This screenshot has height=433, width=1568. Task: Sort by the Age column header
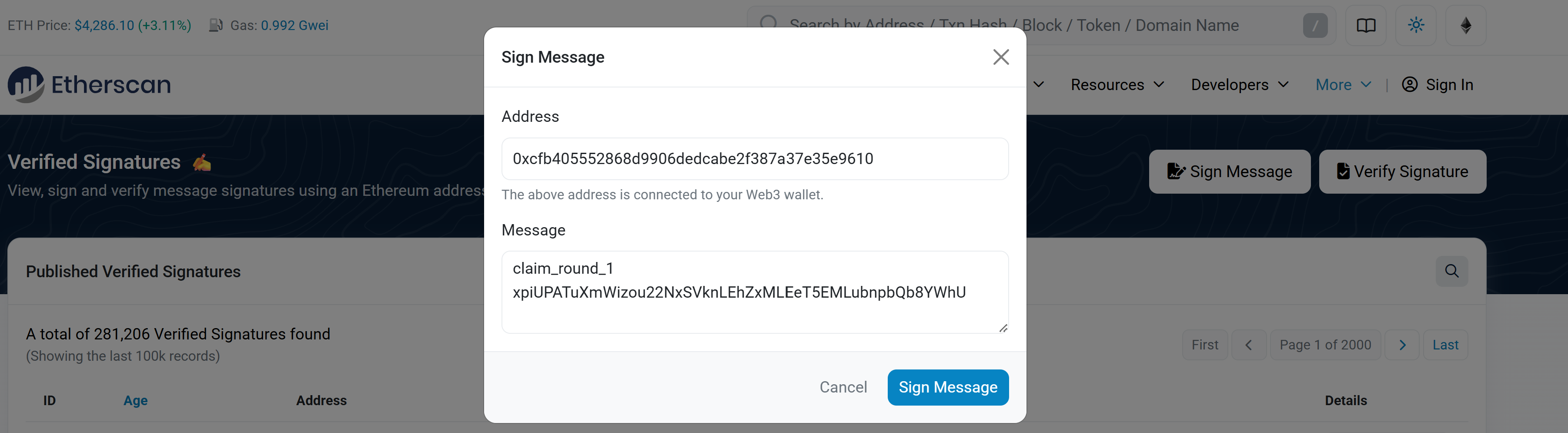coord(135,401)
